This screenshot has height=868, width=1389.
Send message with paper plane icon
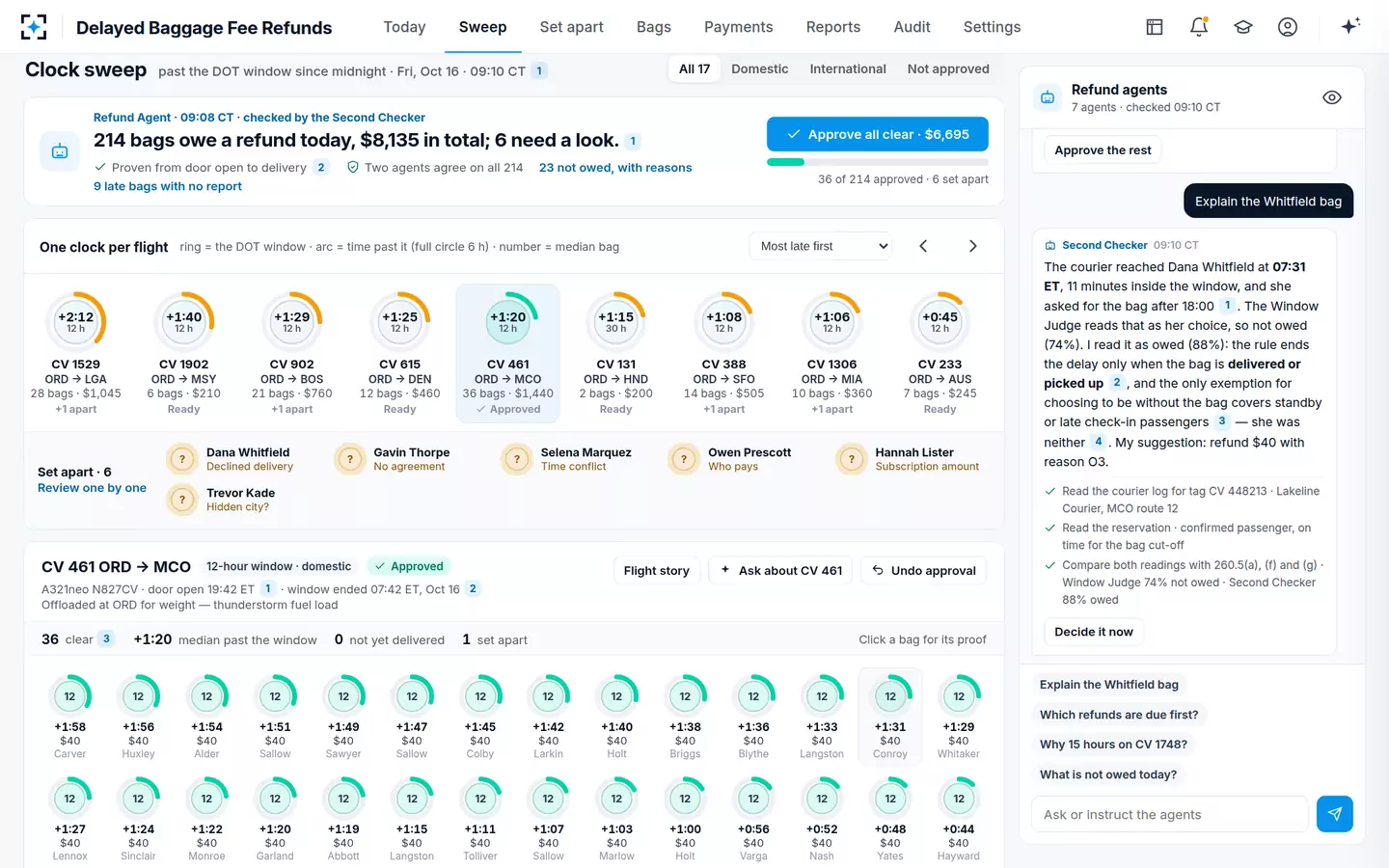(x=1335, y=814)
